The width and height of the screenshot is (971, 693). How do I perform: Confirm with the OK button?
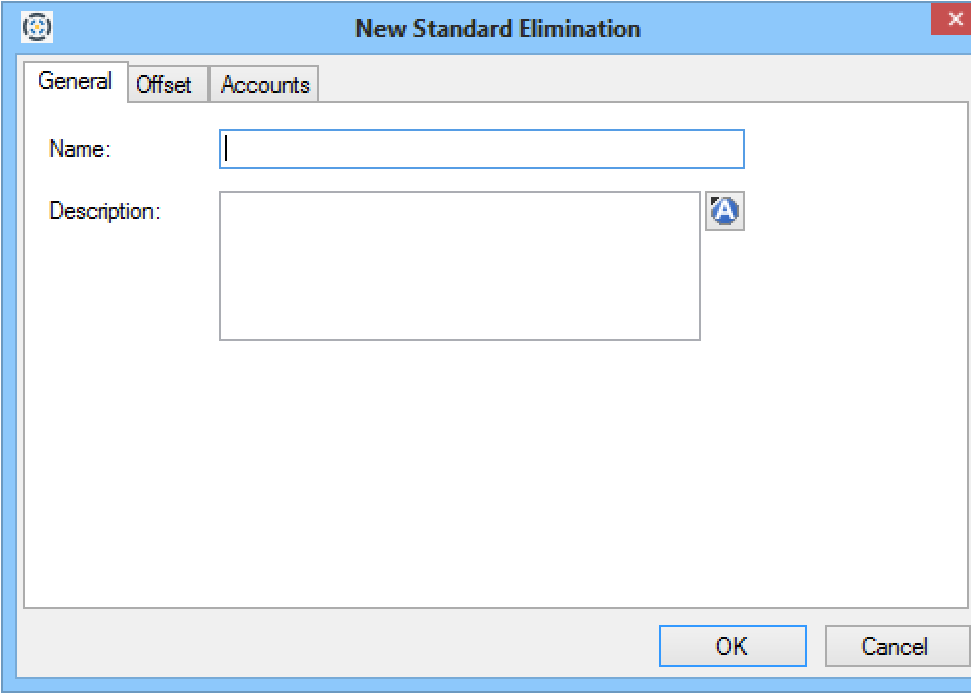732,646
